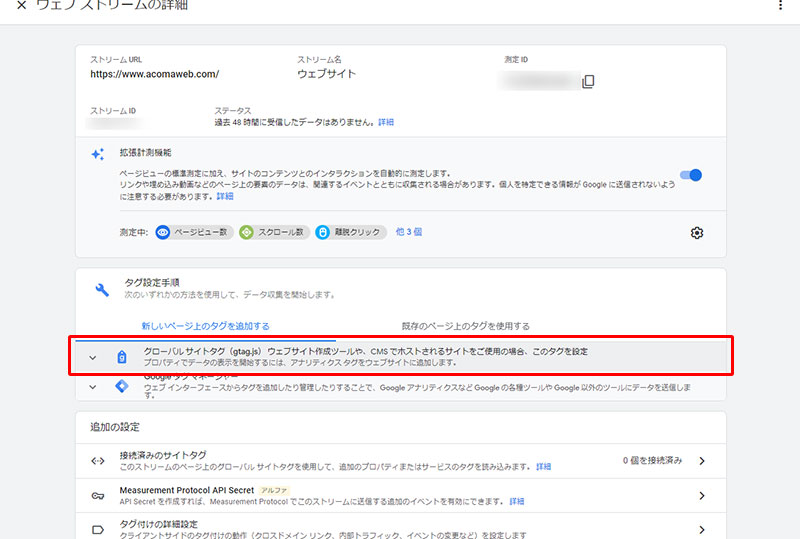Copy the measurement ID to clipboard
This screenshot has height=539, width=800.
point(588,81)
